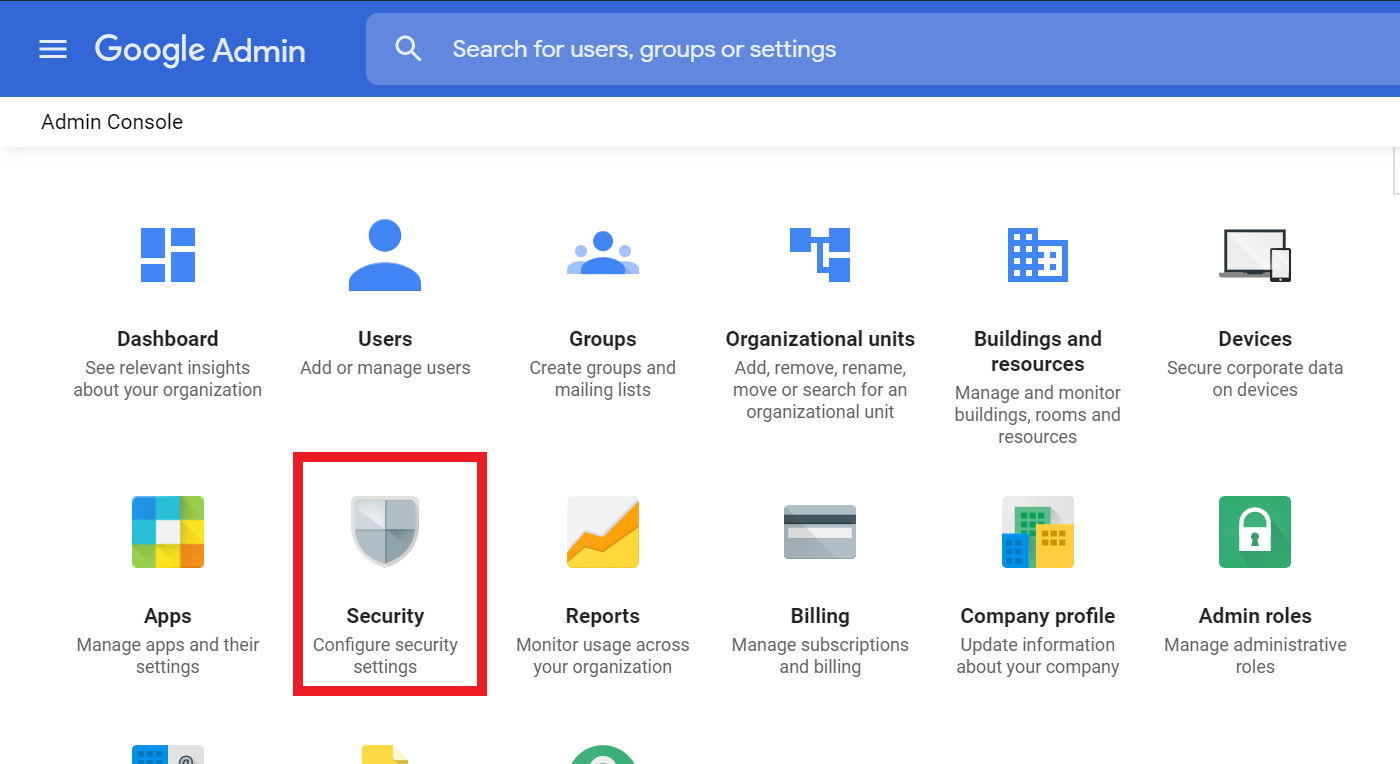Image resolution: width=1400 pixels, height=764 pixels.
Task: Click the Admin Console breadcrumb label
Action: tap(111, 121)
